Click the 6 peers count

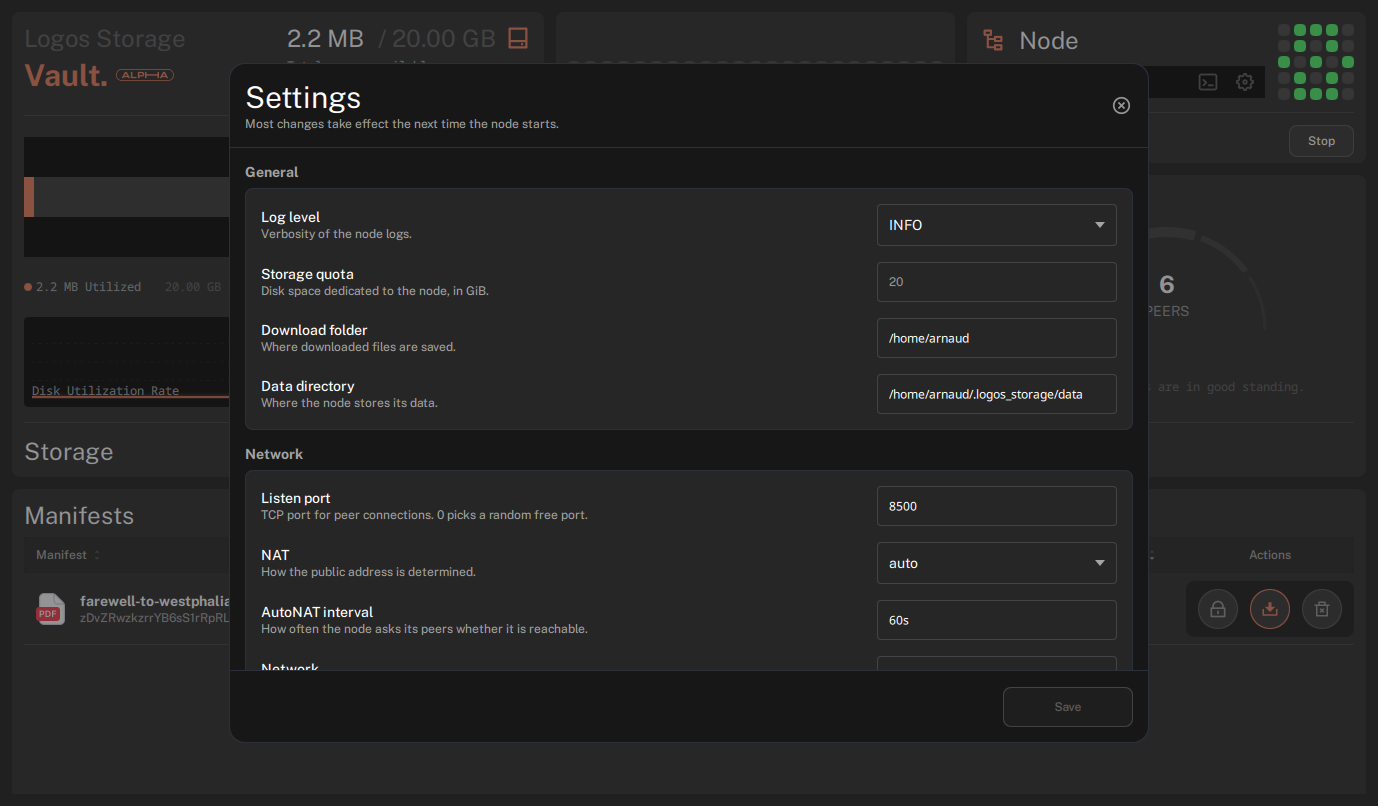click(1166, 284)
